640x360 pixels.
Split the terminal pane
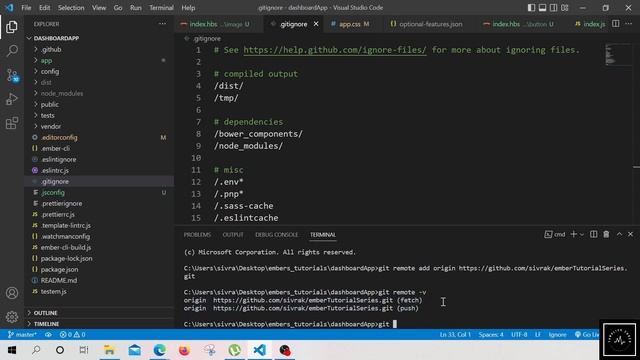593,234
